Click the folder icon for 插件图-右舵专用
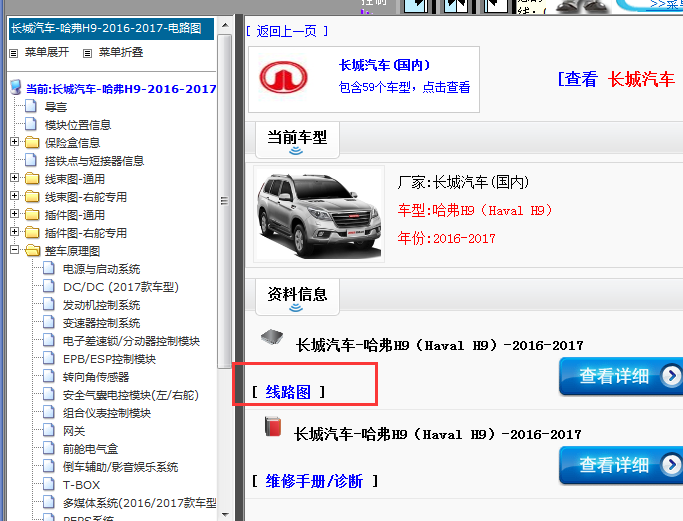Viewport: 683px width, 521px height. pyautogui.click(x=32, y=232)
